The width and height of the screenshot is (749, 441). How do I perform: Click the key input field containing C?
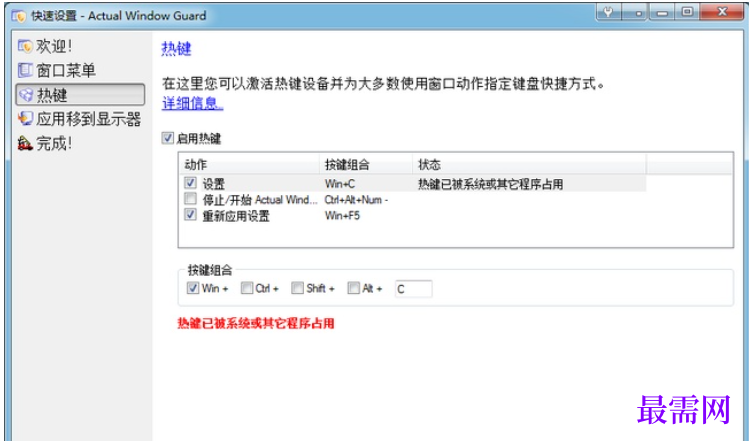coord(414,289)
